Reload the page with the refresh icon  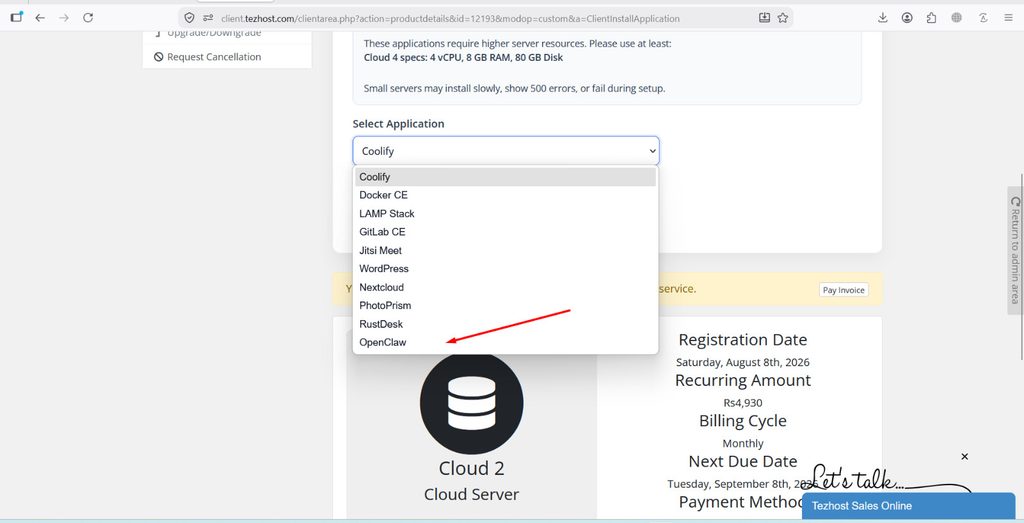point(88,18)
